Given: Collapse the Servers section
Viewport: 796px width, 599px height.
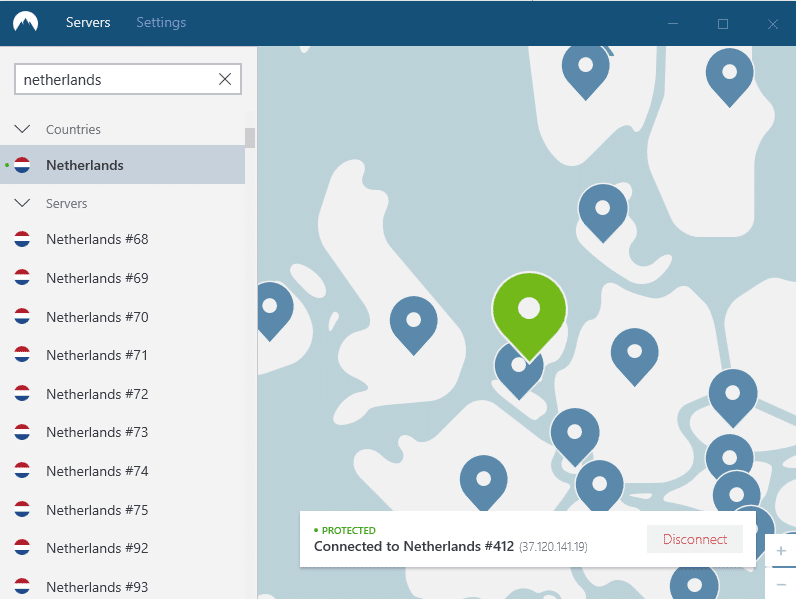Looking at the screenshot, I should (x=22, y=203).
